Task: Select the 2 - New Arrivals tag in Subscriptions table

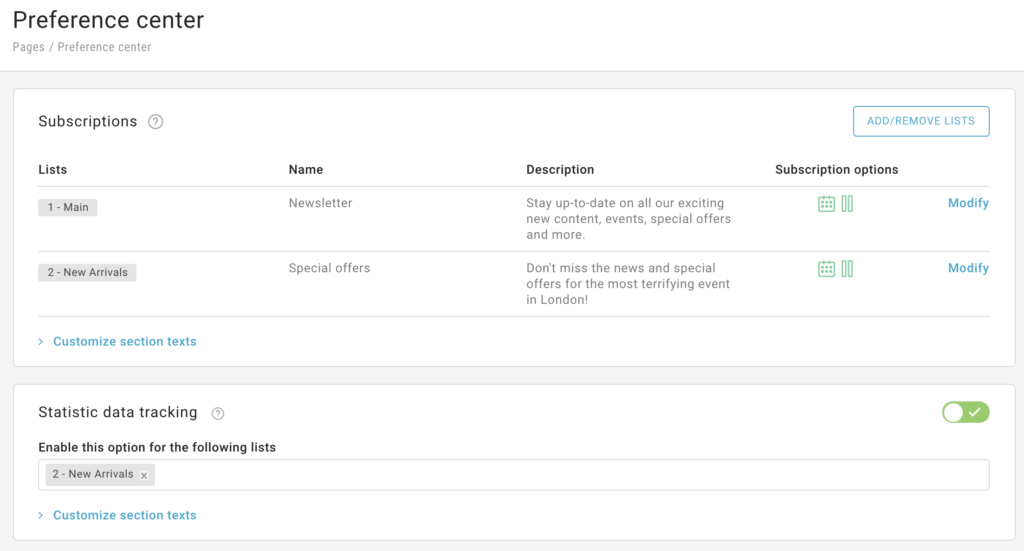Action: pyautogui.click(x=87, y=272)
